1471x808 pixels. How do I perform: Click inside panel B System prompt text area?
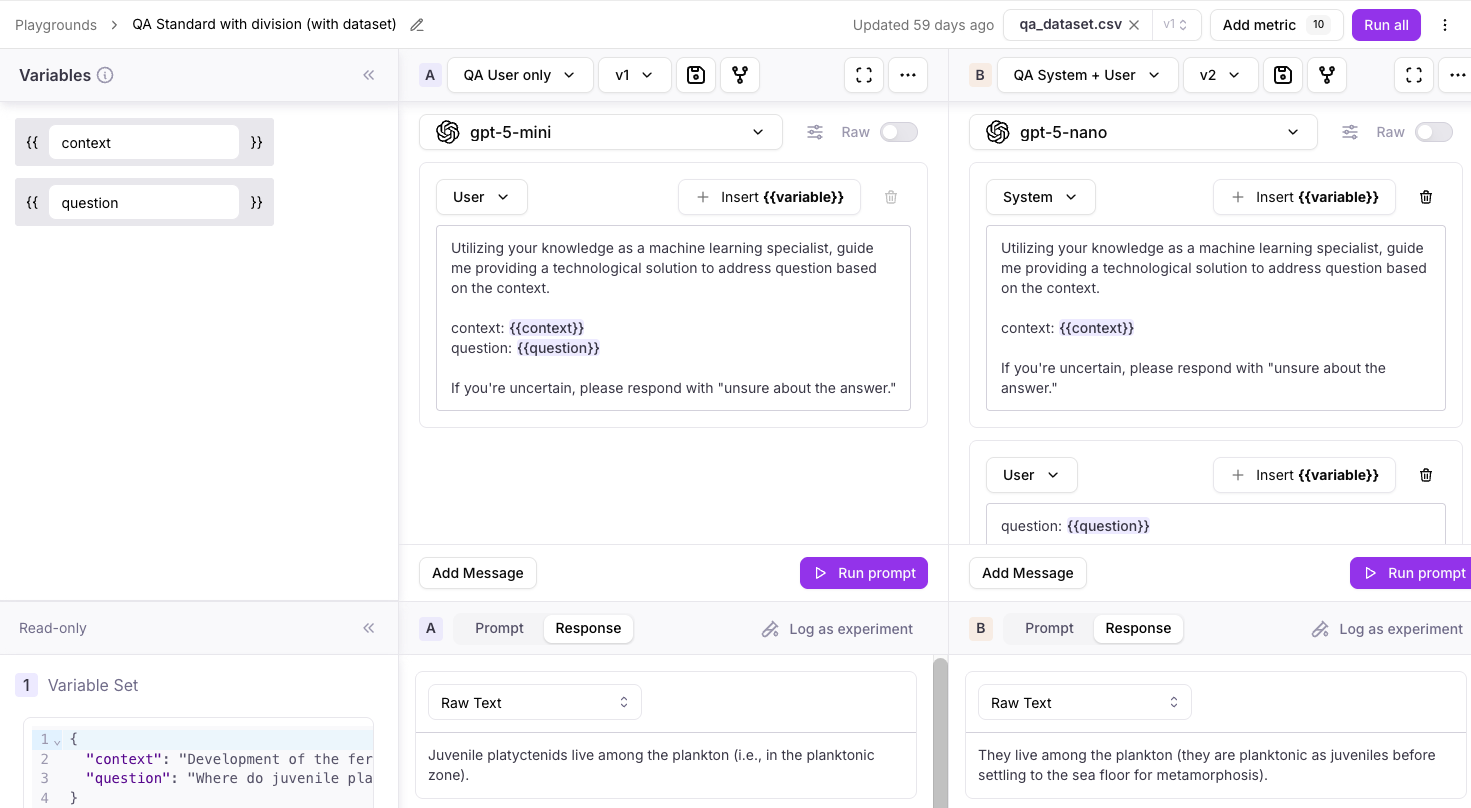point(1216,318)
